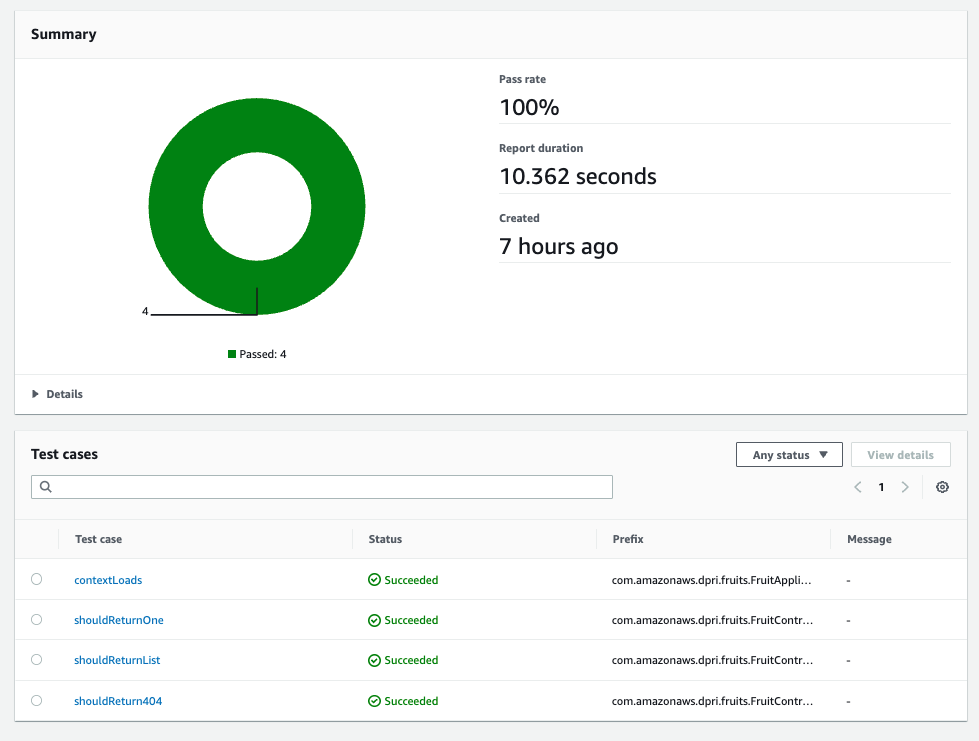Select the shouldReturnList radio button

[37, 660]
